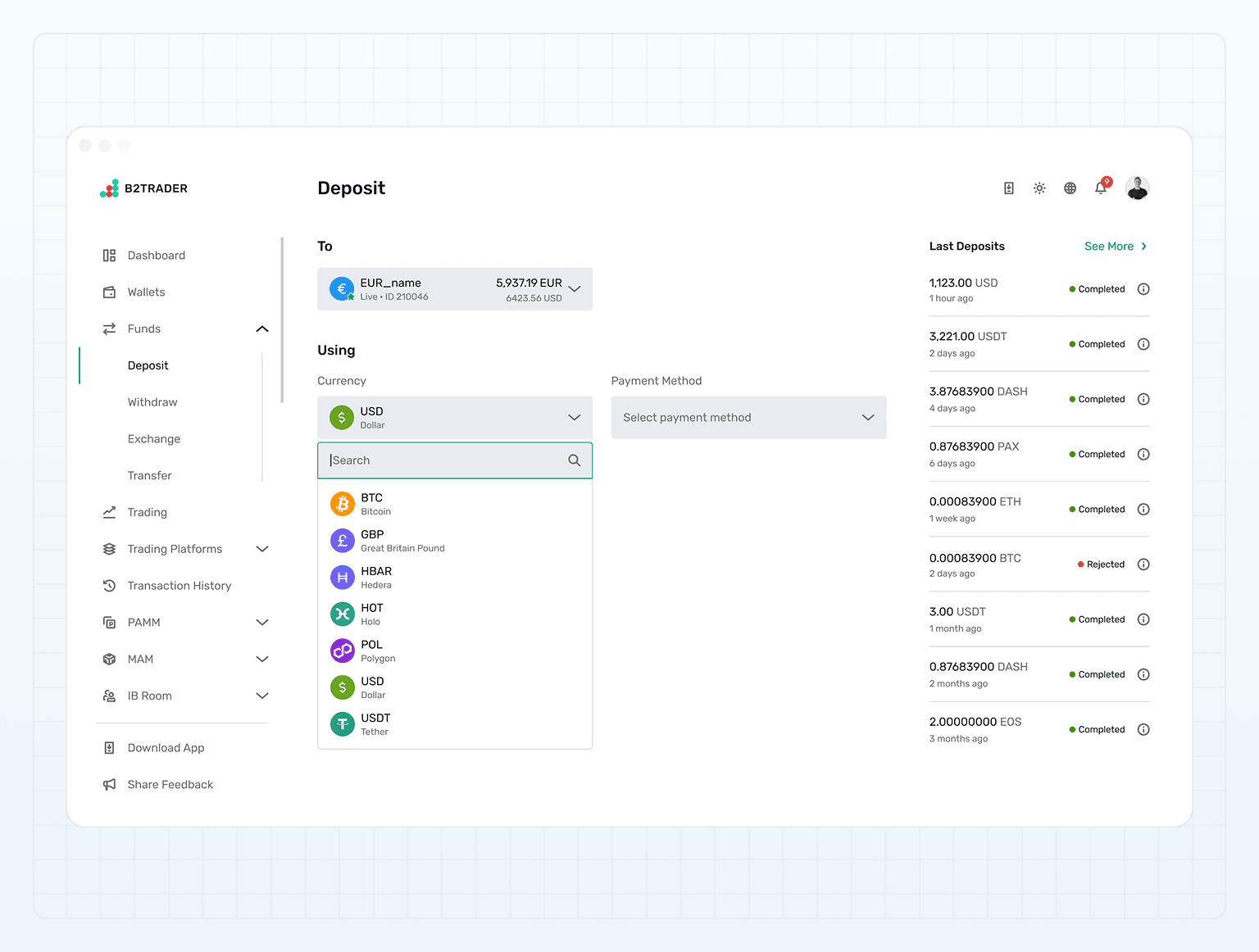Open Transaction History in sidebar
1259x952 pixels.
[x=179, y=586]
